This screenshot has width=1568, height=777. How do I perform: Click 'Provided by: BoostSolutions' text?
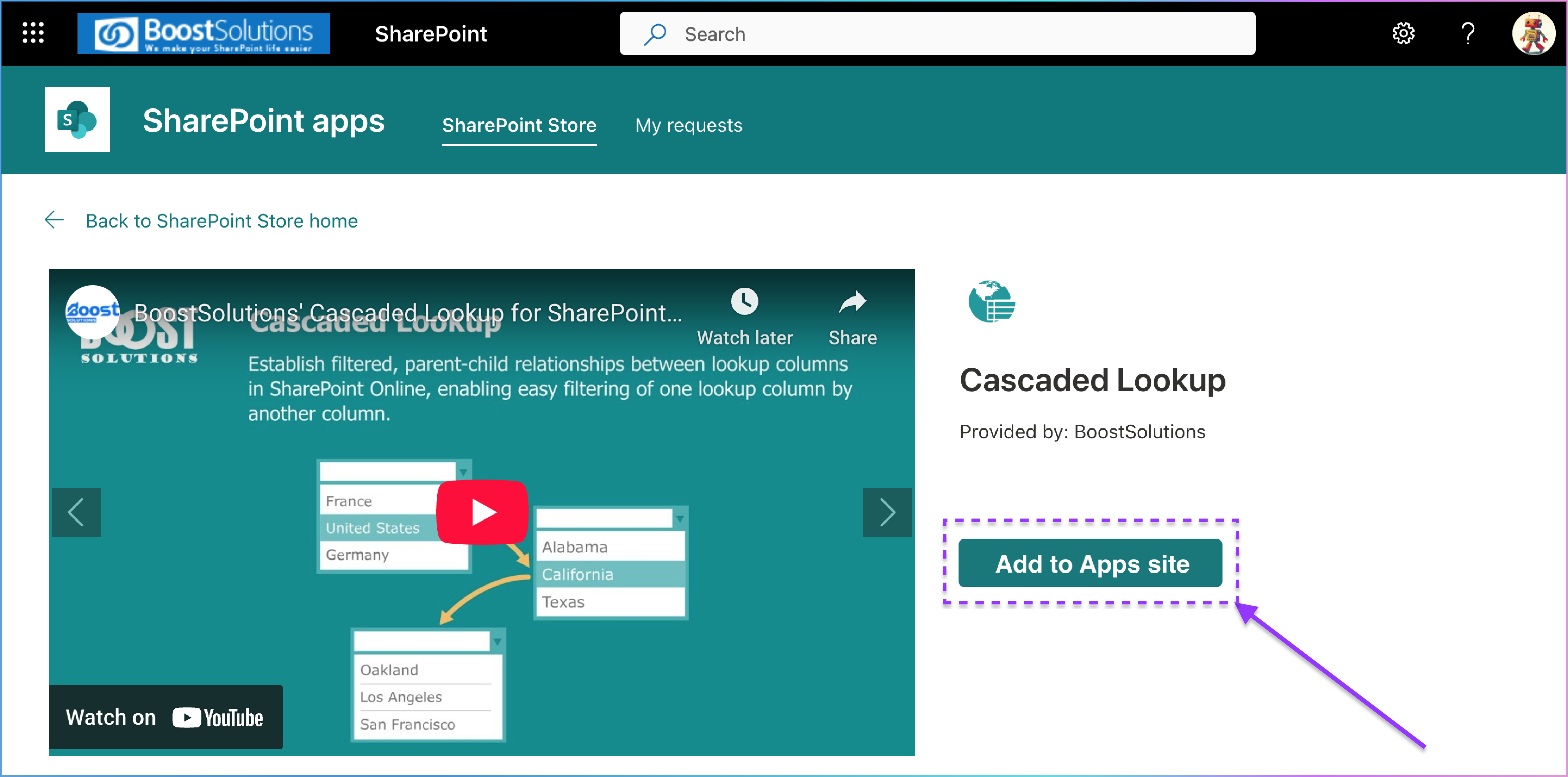pyautogui.click(x=1082, y=432)
